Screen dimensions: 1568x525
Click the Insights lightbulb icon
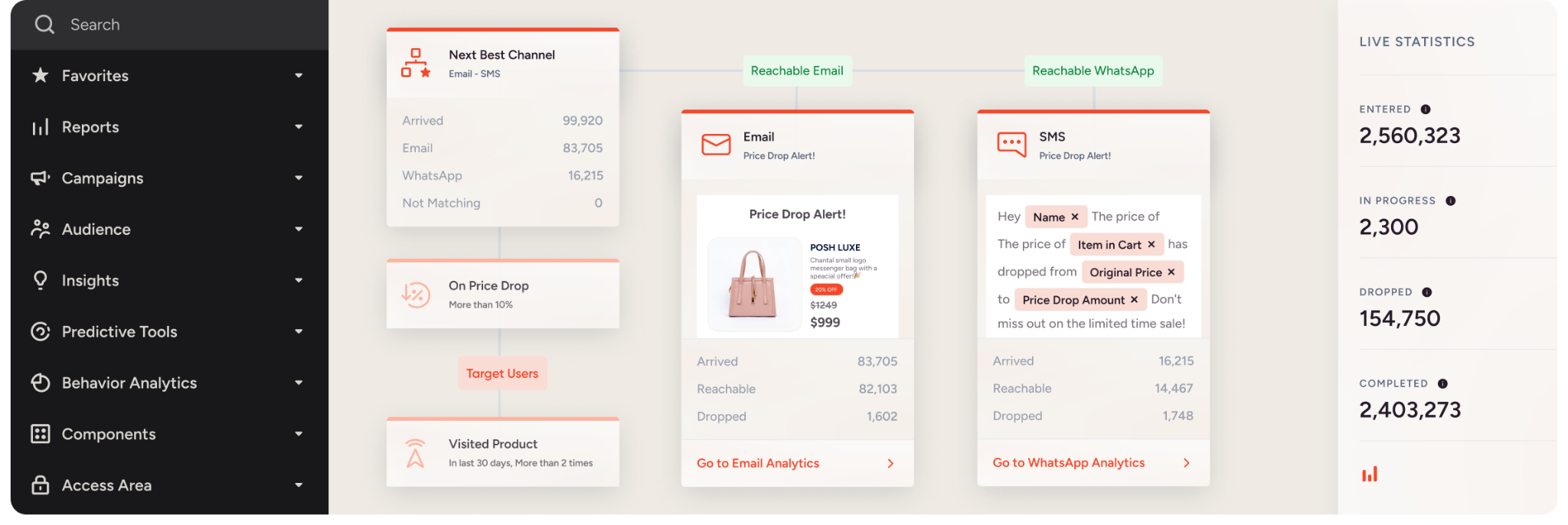coord(41,280)
